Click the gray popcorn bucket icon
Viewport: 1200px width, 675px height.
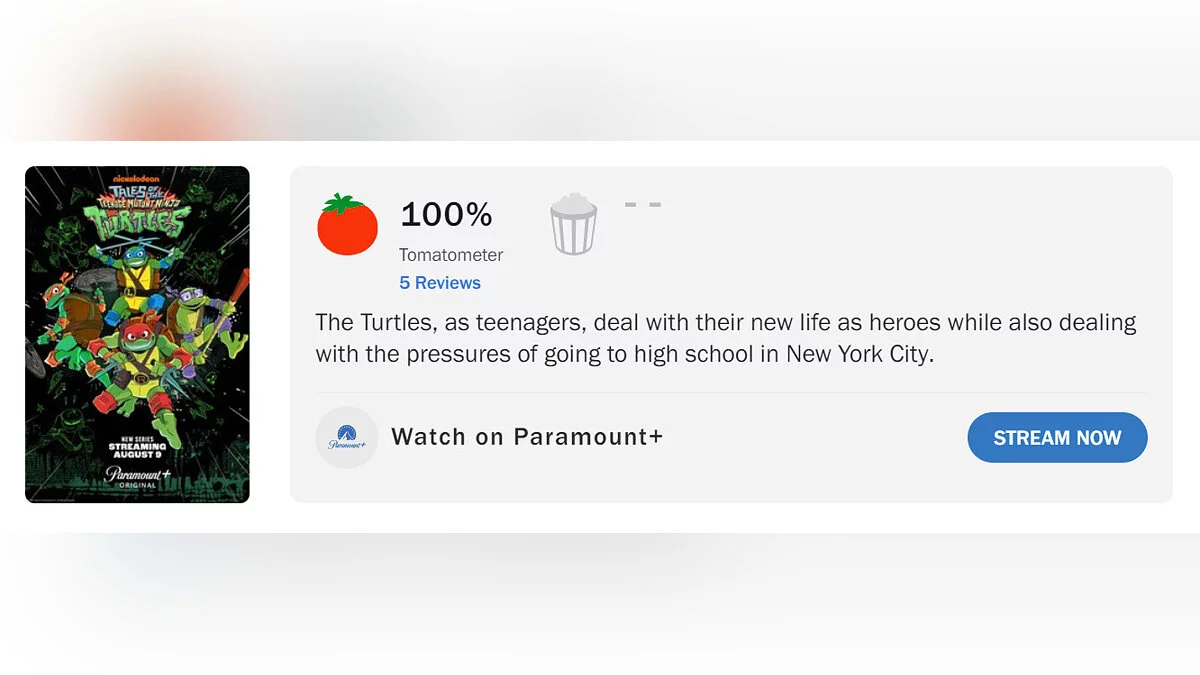click(x=573, y=225)
